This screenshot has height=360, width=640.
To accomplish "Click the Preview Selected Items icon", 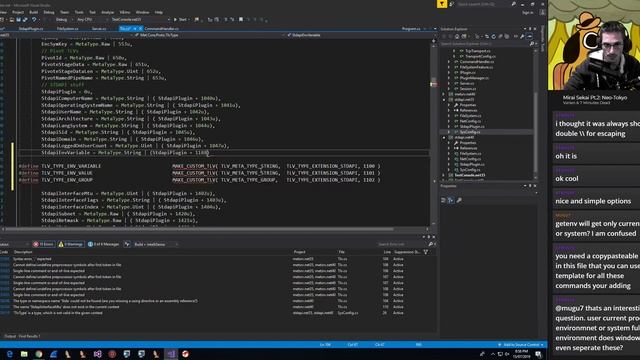I will pyautogui.click(x=529, y=36).
